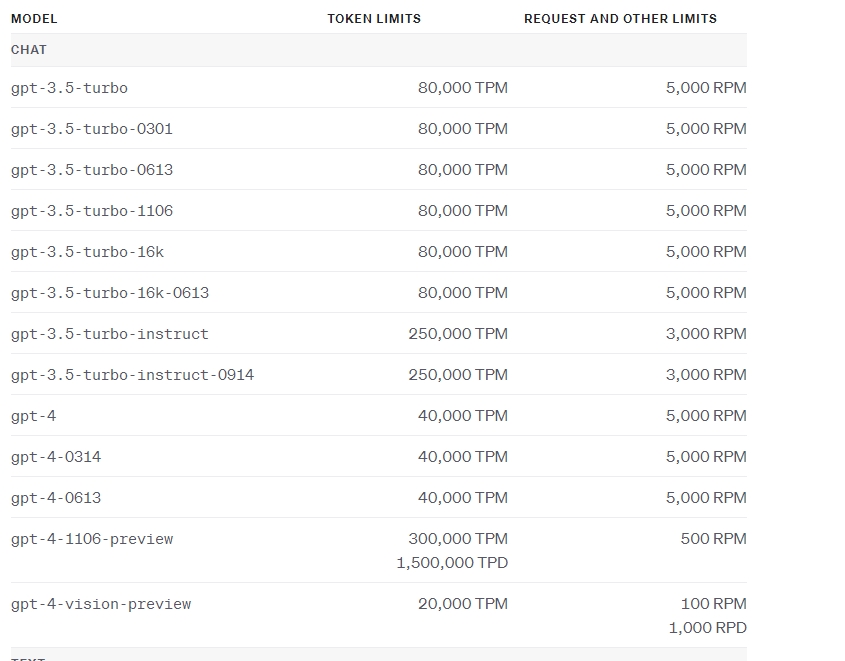Click 80,000 TPM in the exact gpt-3.5-turbo row
This screenshot has height=661, width=845.
click(463, 88)
